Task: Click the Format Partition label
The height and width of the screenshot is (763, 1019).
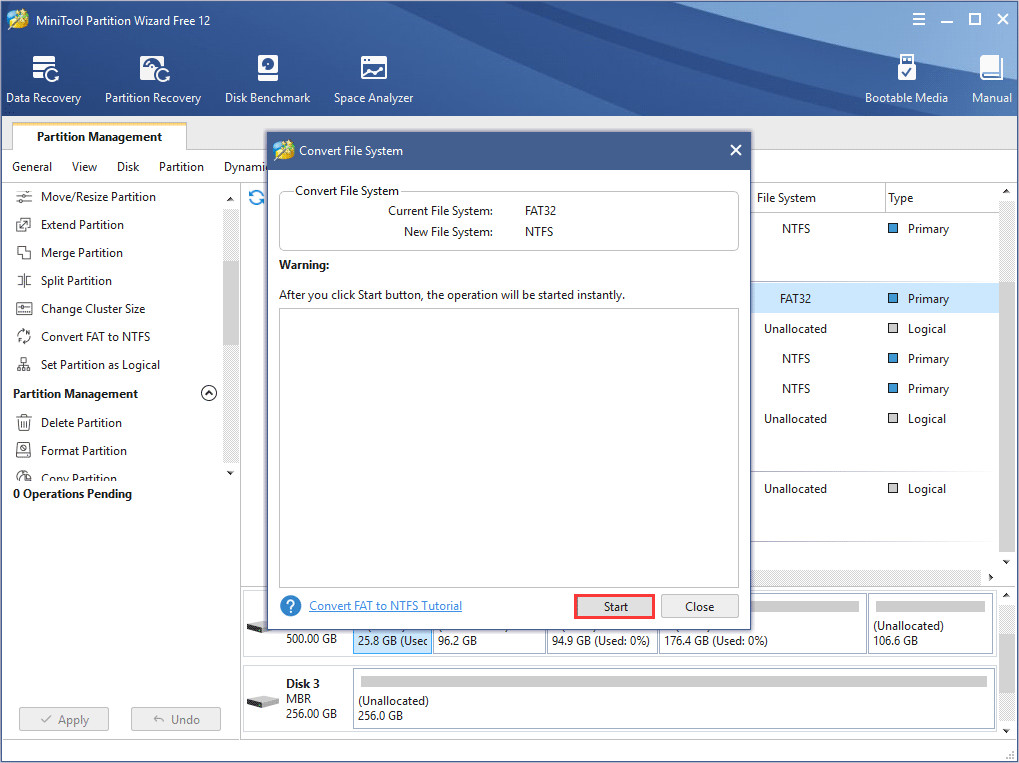Action: coord(84,450)
